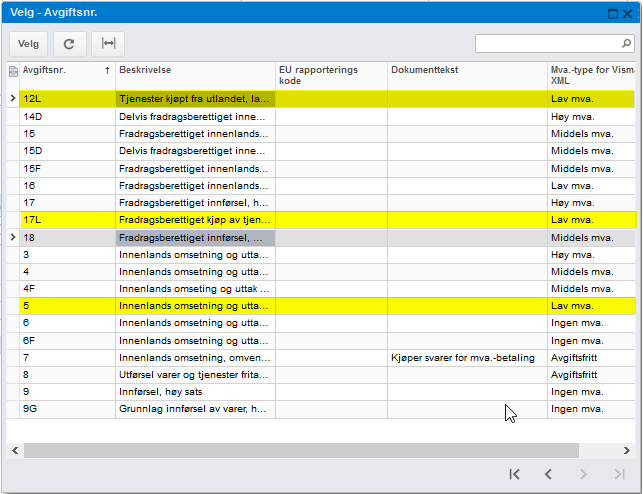Go to previous page of results
The image size is (643, 494).
pos(548,474)
